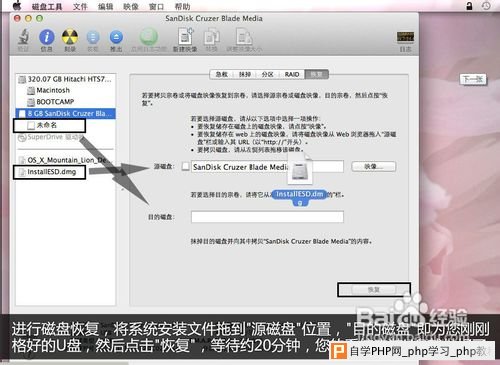This screenshot has height=365, width=500.
Task: Click the lock icon in menu bar
Action: point(469,6)
